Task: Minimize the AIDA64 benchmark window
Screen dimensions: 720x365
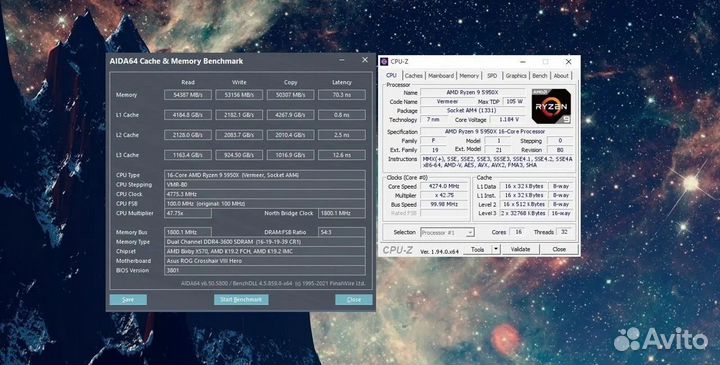Action: click(x=342, y=60)
